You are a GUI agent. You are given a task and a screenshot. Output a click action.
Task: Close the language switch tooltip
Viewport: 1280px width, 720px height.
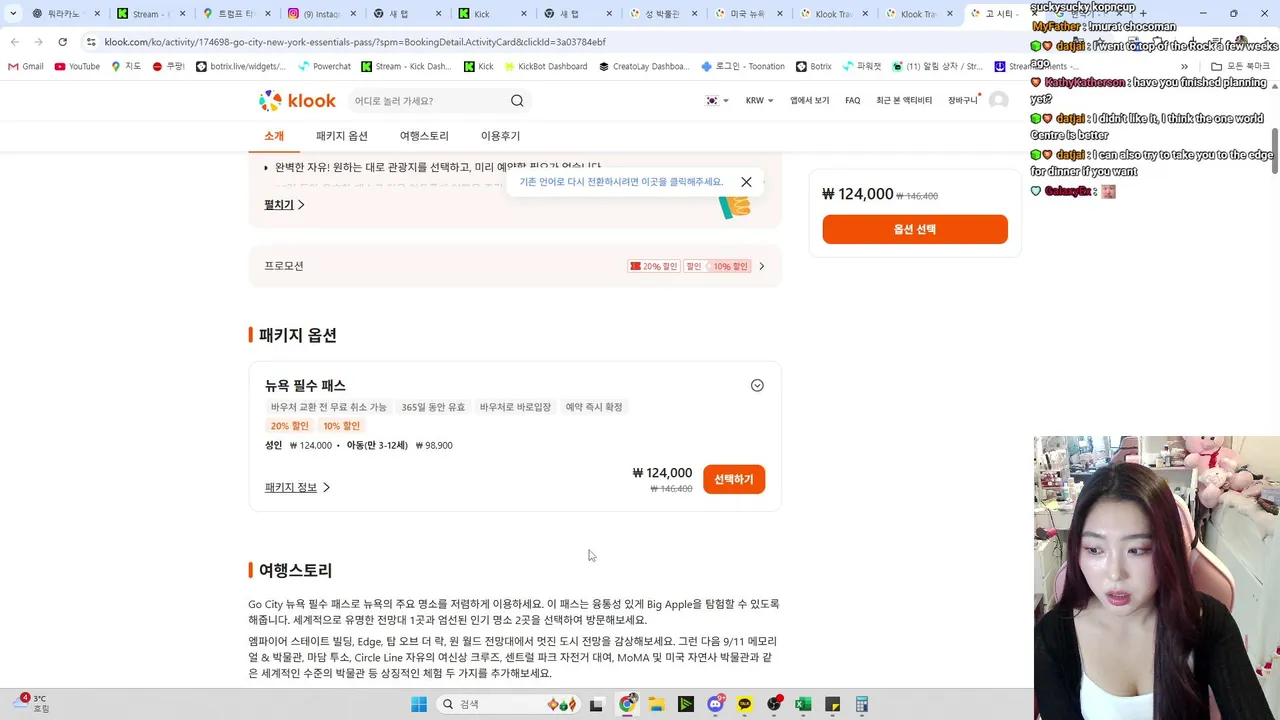[x=746, y=182]
